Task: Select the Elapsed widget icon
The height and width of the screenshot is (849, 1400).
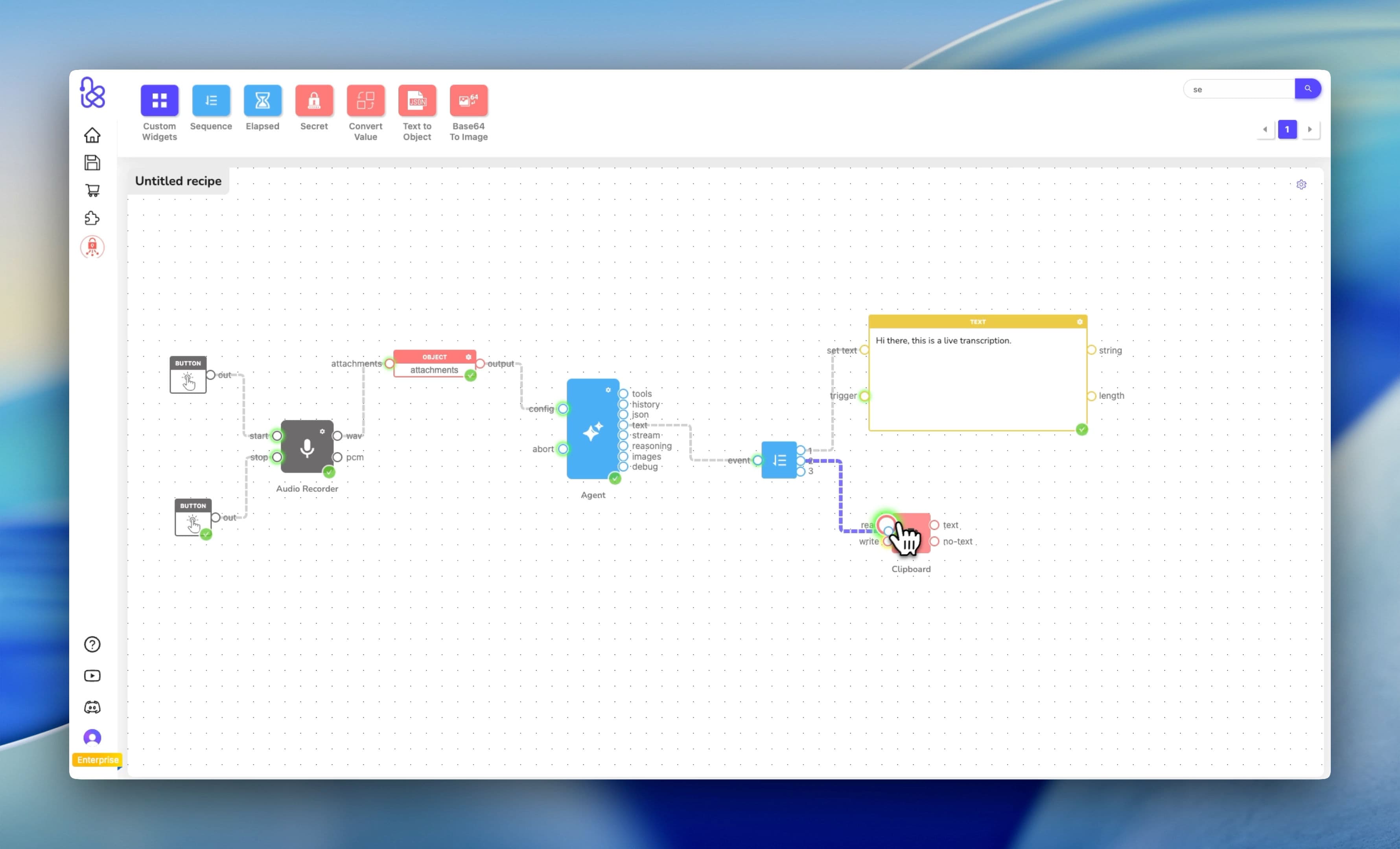Action: click(x=262, y=101)
